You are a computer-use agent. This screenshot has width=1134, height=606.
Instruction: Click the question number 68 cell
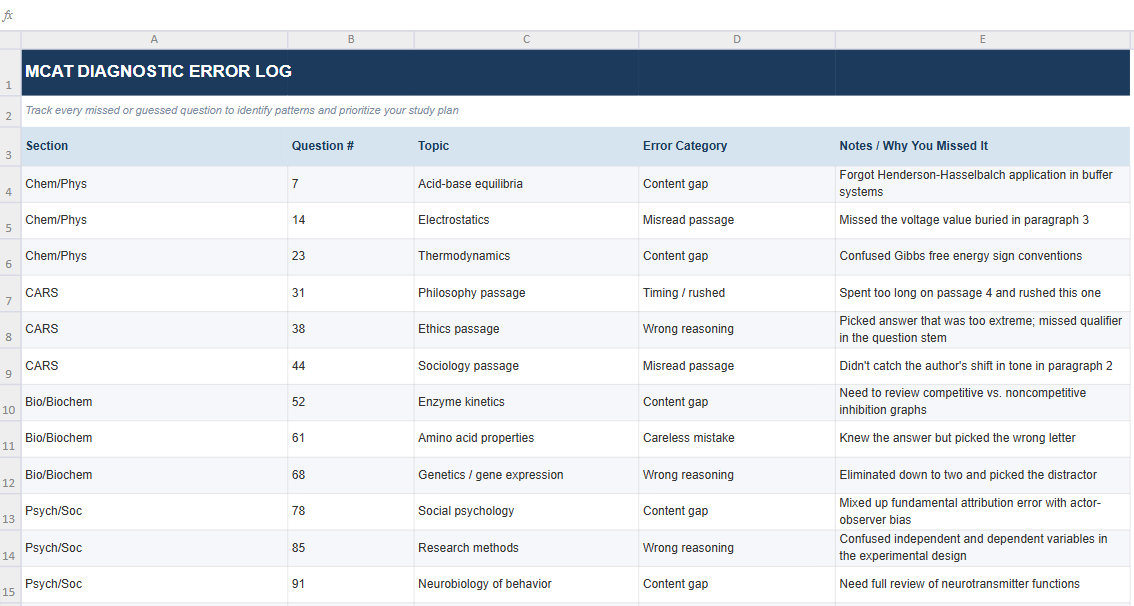[351, 476]
